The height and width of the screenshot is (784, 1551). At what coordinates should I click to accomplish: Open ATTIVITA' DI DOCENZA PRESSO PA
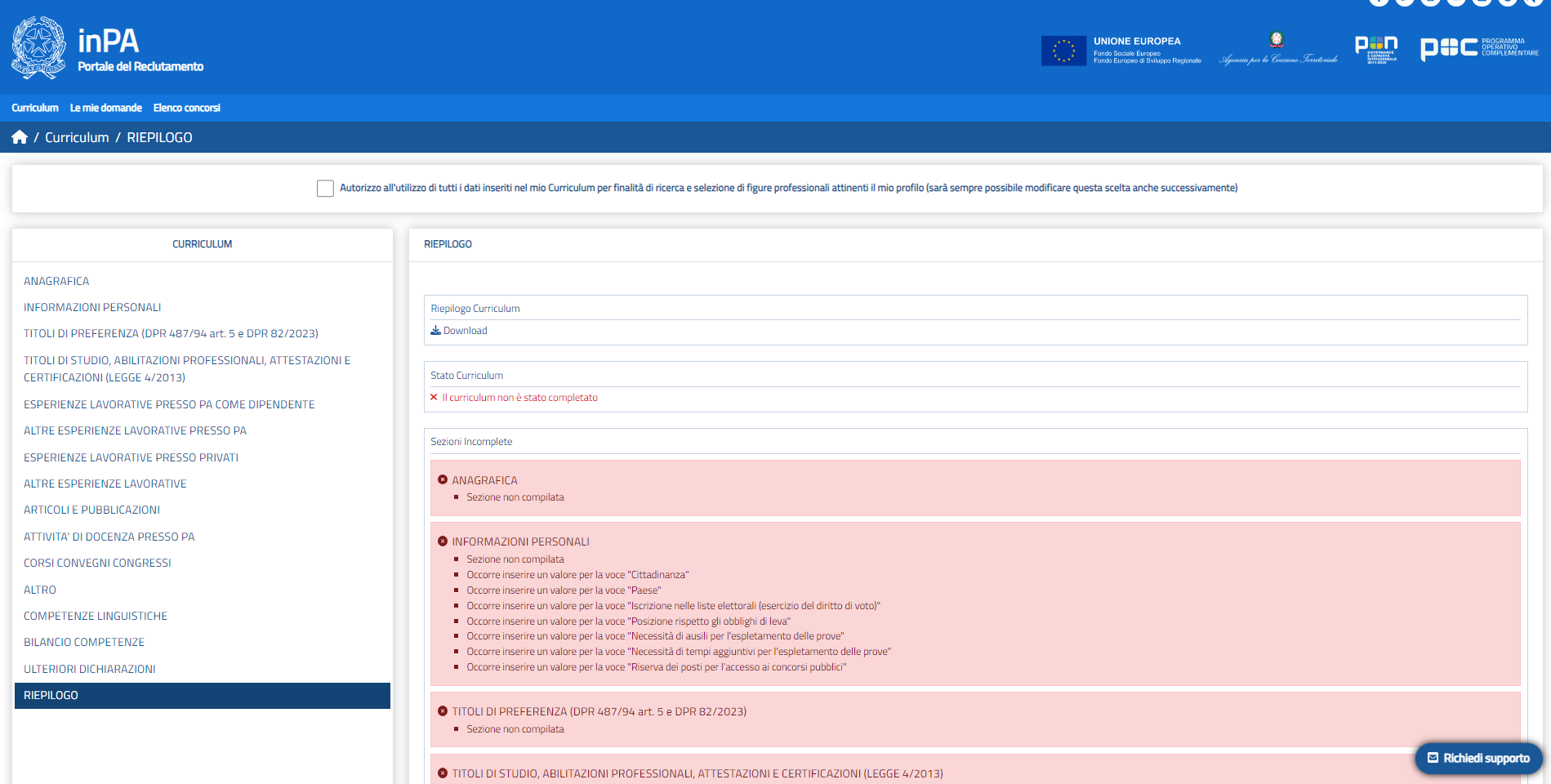(x=109, y=537)
